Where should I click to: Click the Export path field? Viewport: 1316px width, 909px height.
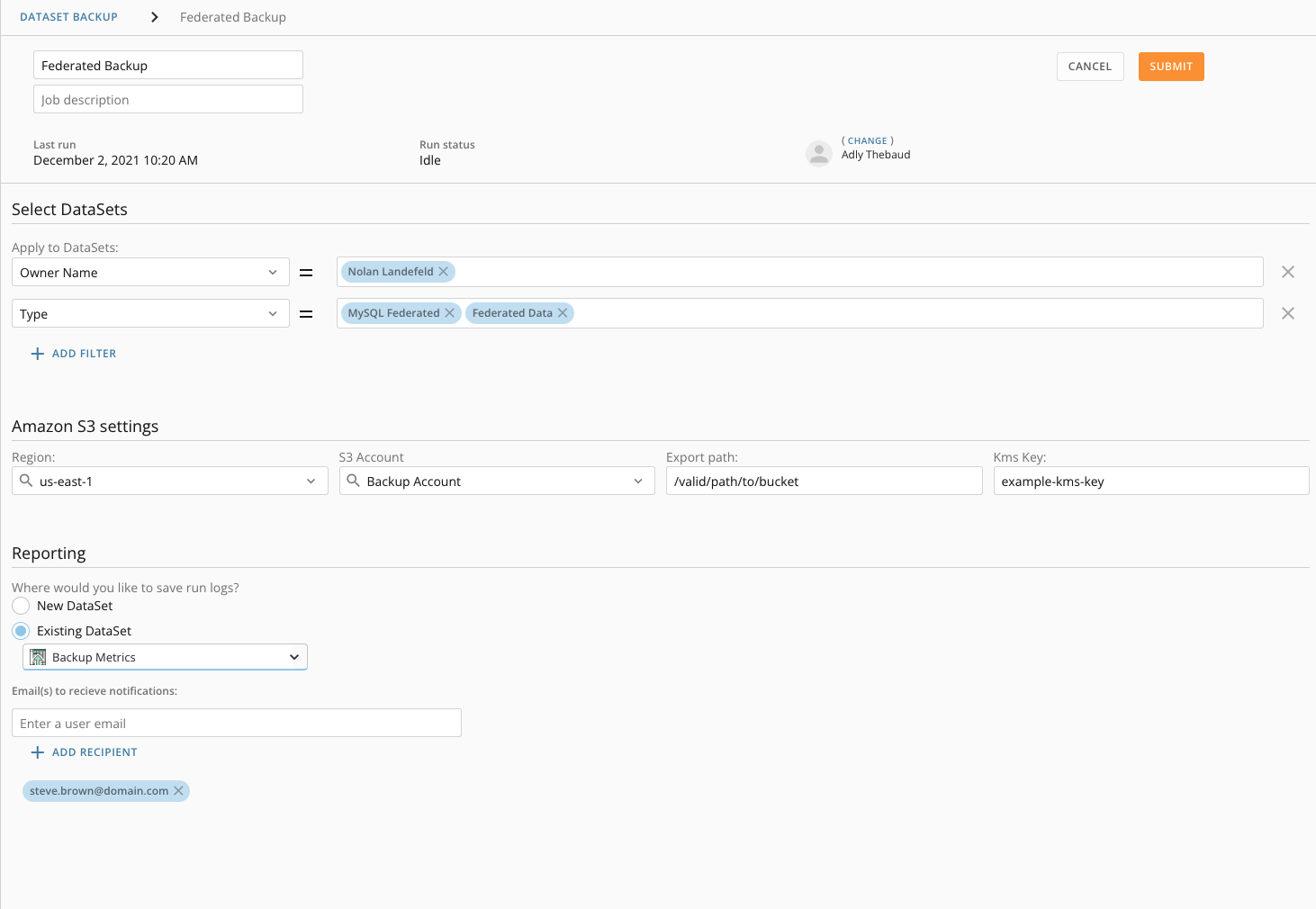click(x=825, y=481)
